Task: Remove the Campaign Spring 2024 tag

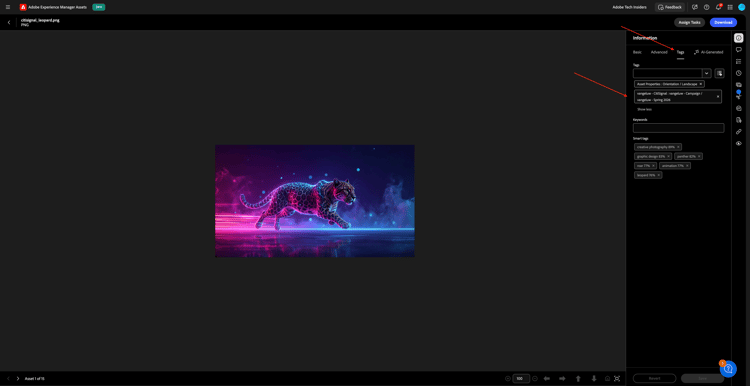Action: coord(717,97)
